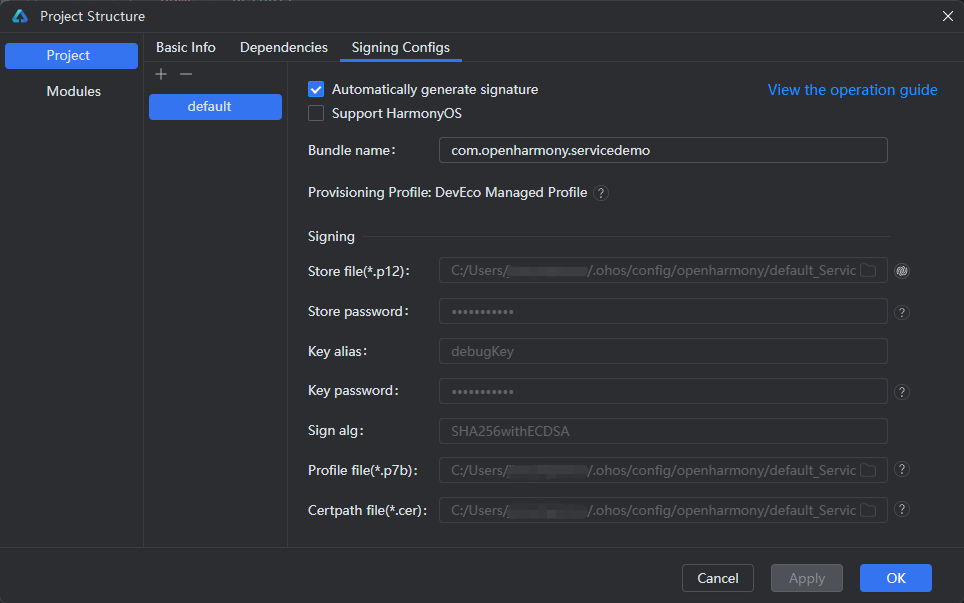Click the Store password field

tap(663, 311)
